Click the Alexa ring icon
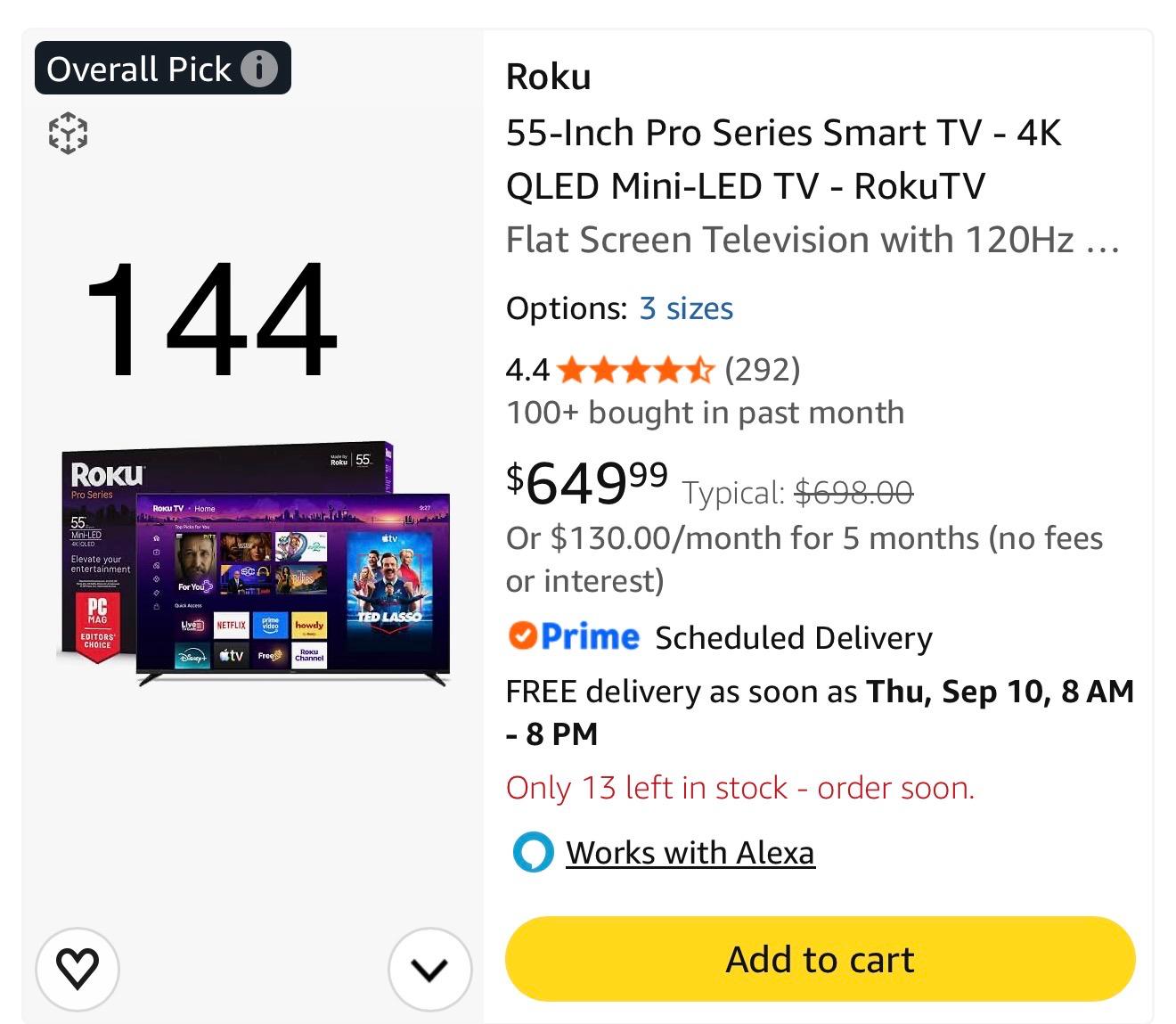This screenshot has height=1024, width=1176. (x=533, y=853)
